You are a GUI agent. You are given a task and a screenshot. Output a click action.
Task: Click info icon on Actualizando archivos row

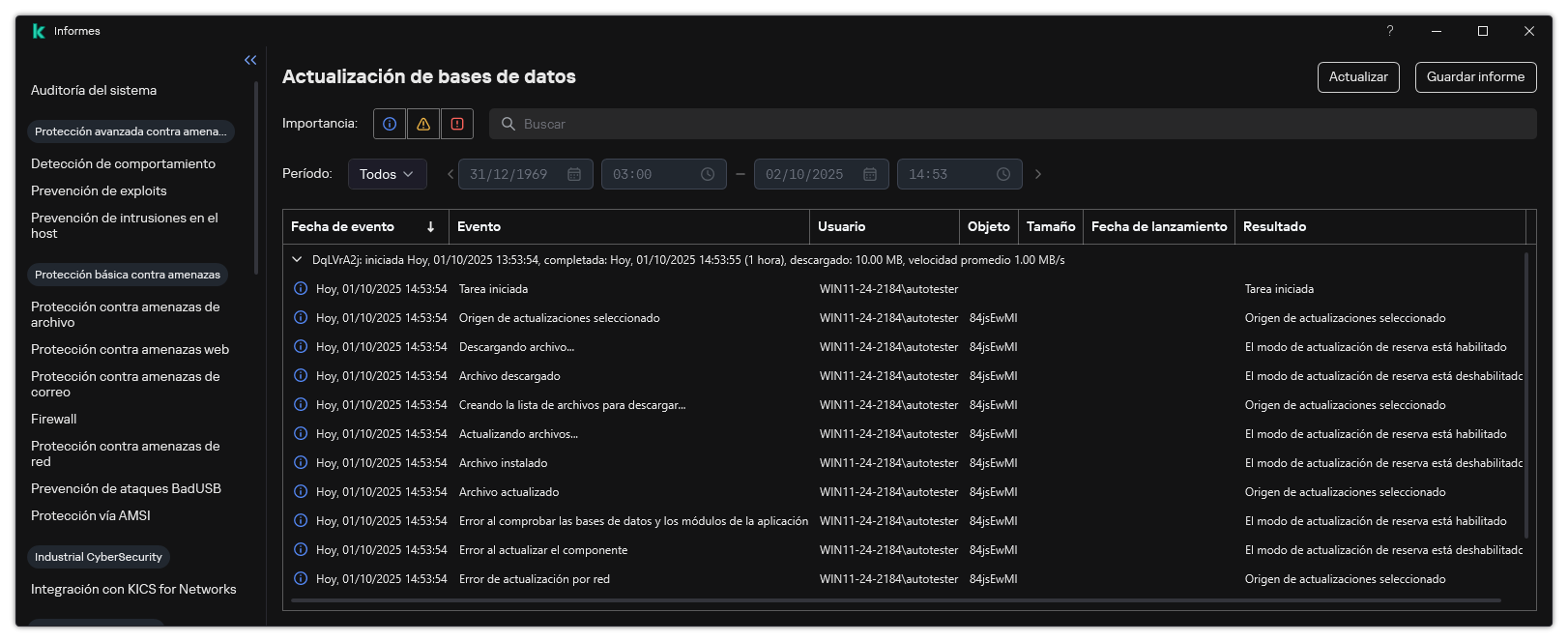click(x=301, y=434)
